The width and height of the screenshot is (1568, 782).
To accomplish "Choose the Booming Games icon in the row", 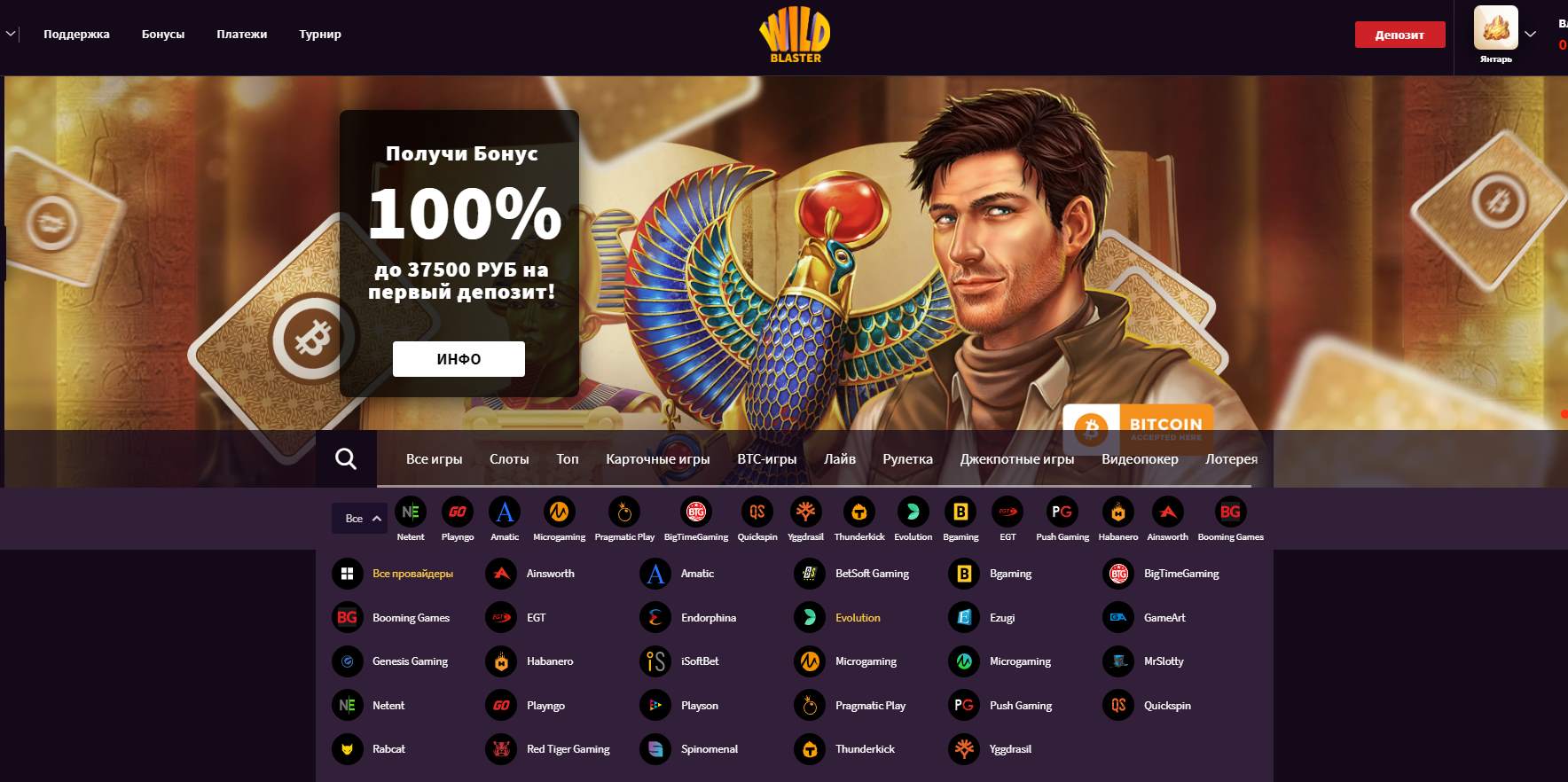I will pyautogui.click(x=1230, y=512).
